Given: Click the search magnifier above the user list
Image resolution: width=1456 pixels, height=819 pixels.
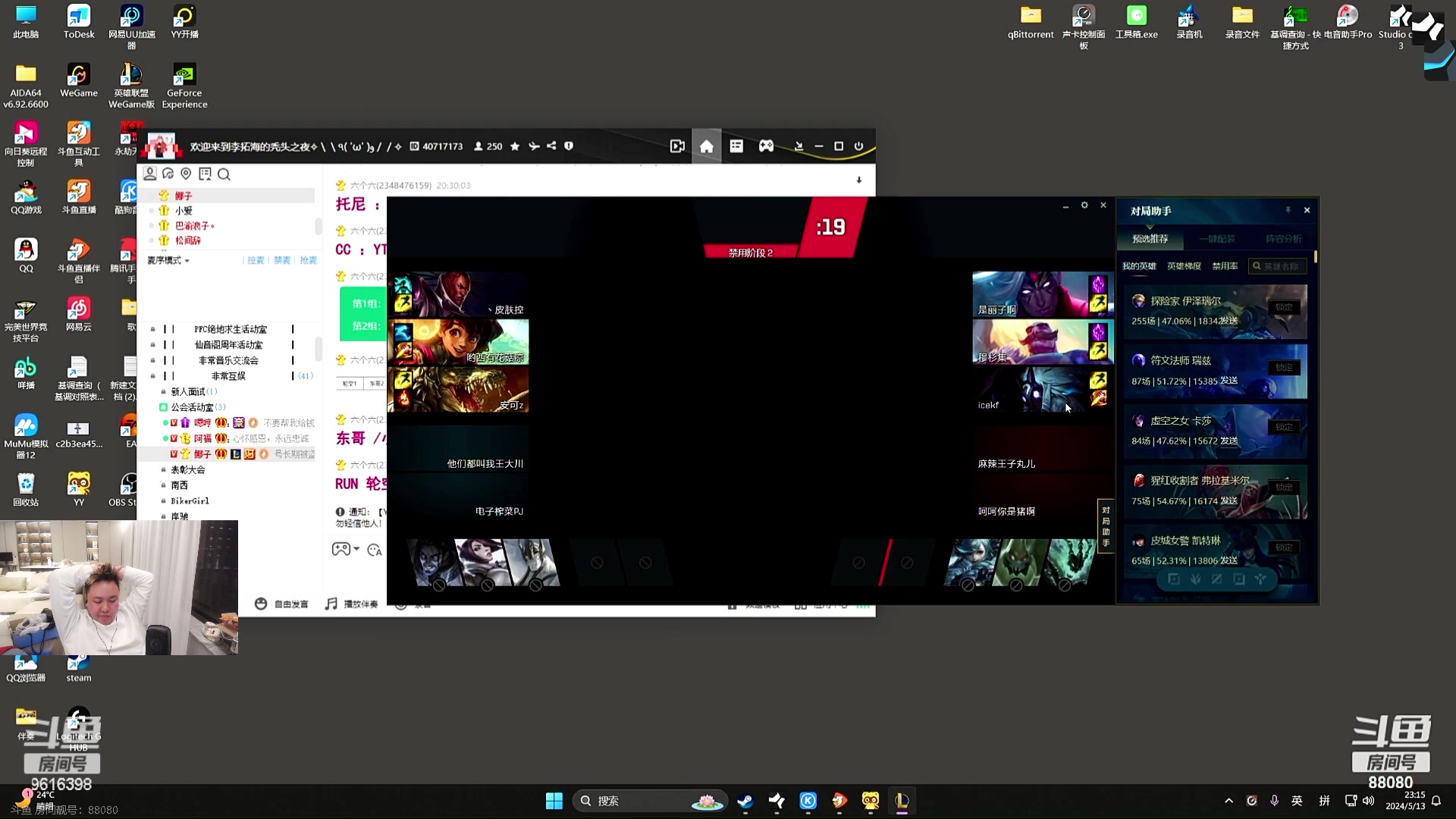Looking at the screenshot, I should pyautogui.click(x=224, y=174).
